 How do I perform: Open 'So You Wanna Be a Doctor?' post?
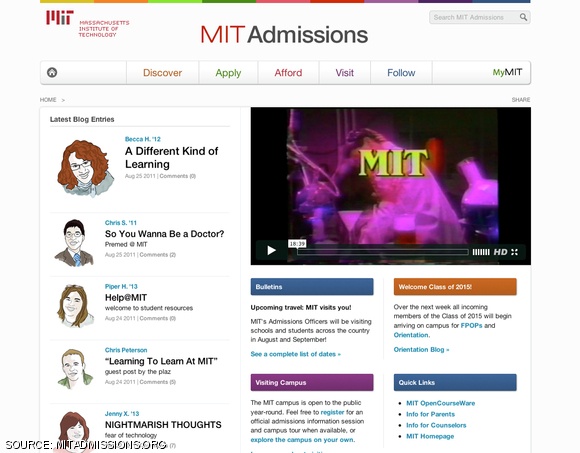(165, 234)
